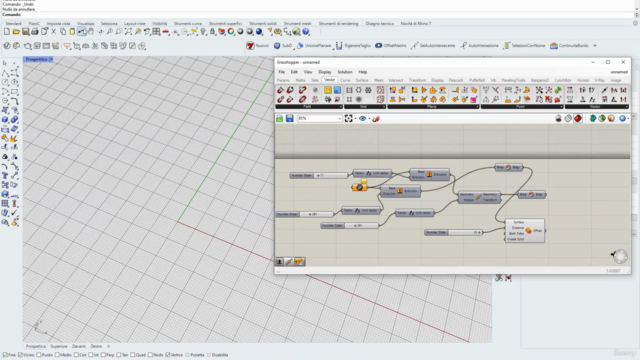Open the Strumenti curve tab
The image size is (640, 360).
tap(188, 24)
